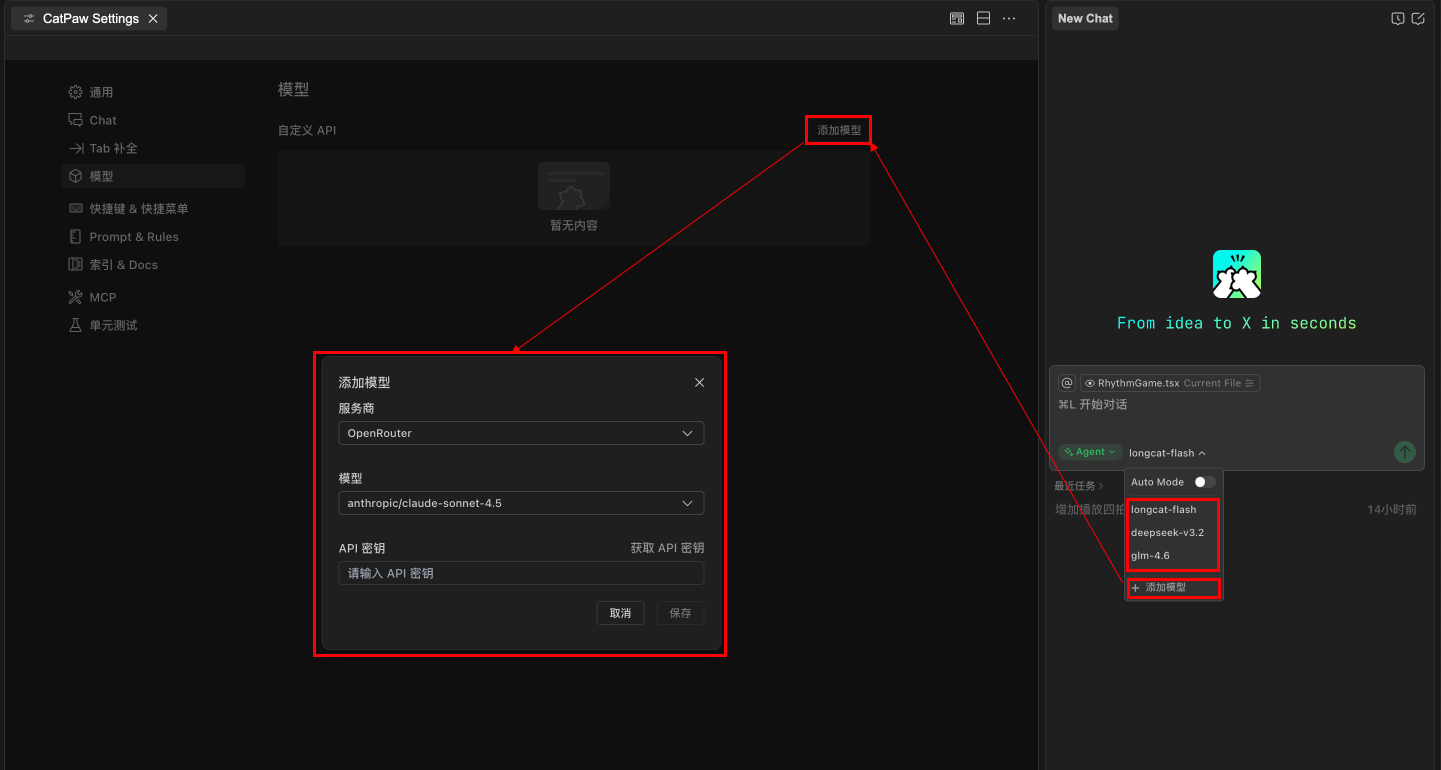Viewport: 1441px width, 770px height.
Task: Click the split editor layout icon
Action: point(983,19)
